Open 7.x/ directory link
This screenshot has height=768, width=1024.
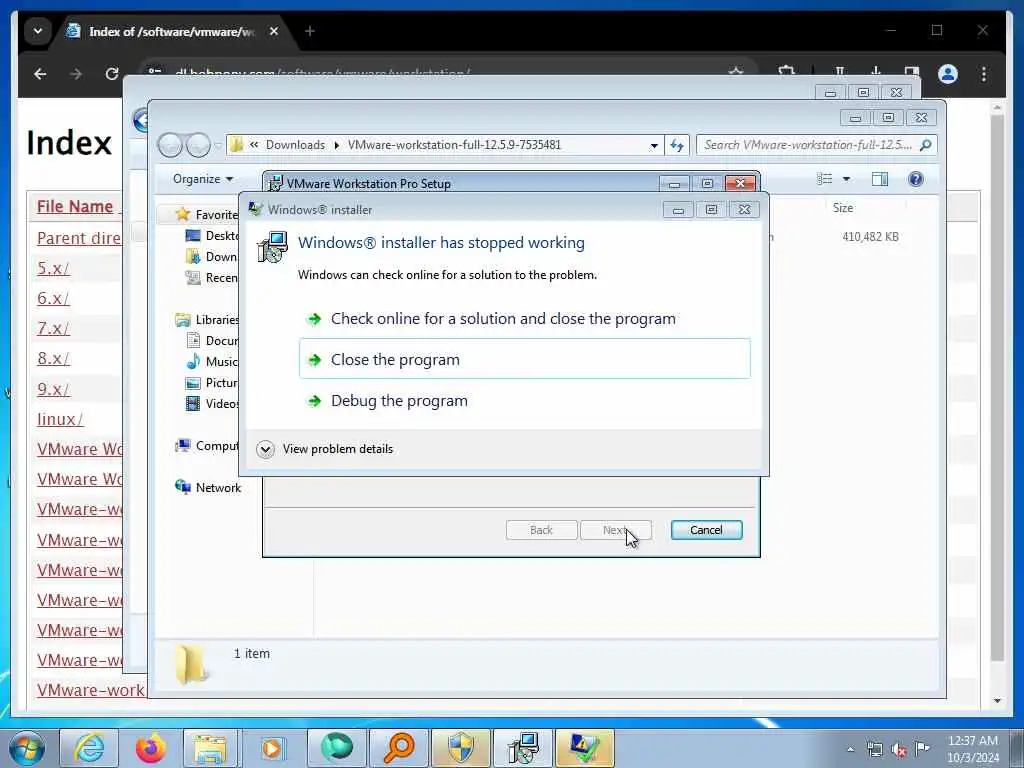tap(53, 328)
